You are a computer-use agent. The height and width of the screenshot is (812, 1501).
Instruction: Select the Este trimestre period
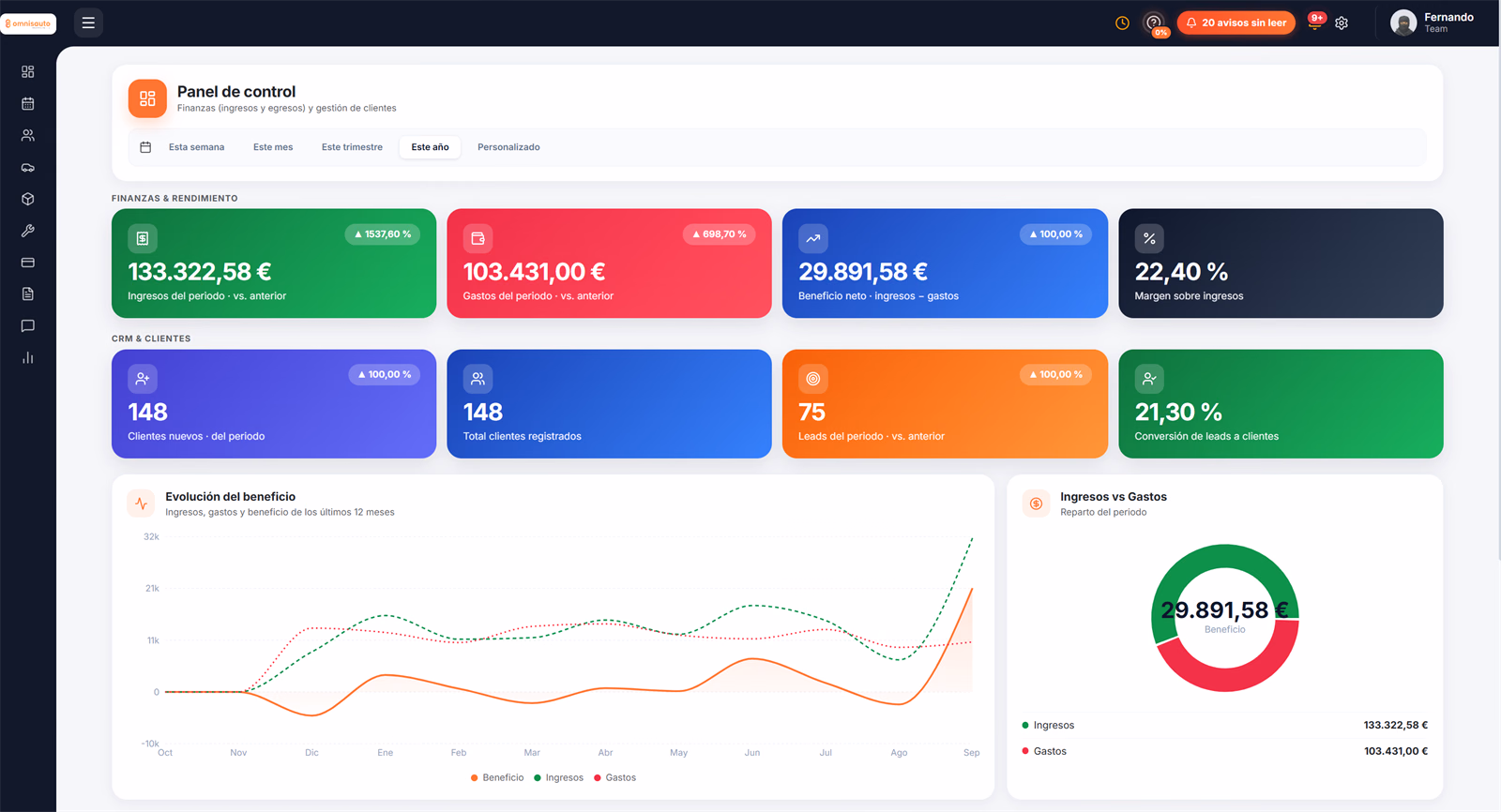click(352, 147)
